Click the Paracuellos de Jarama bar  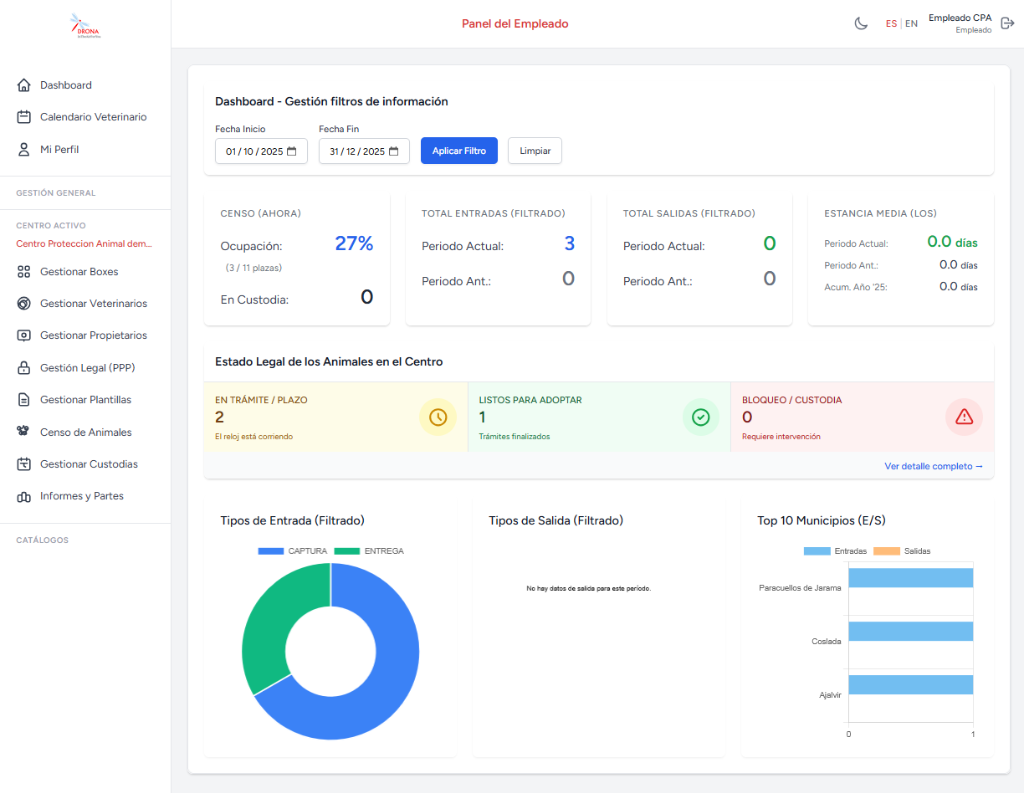(x=911, y=577)
